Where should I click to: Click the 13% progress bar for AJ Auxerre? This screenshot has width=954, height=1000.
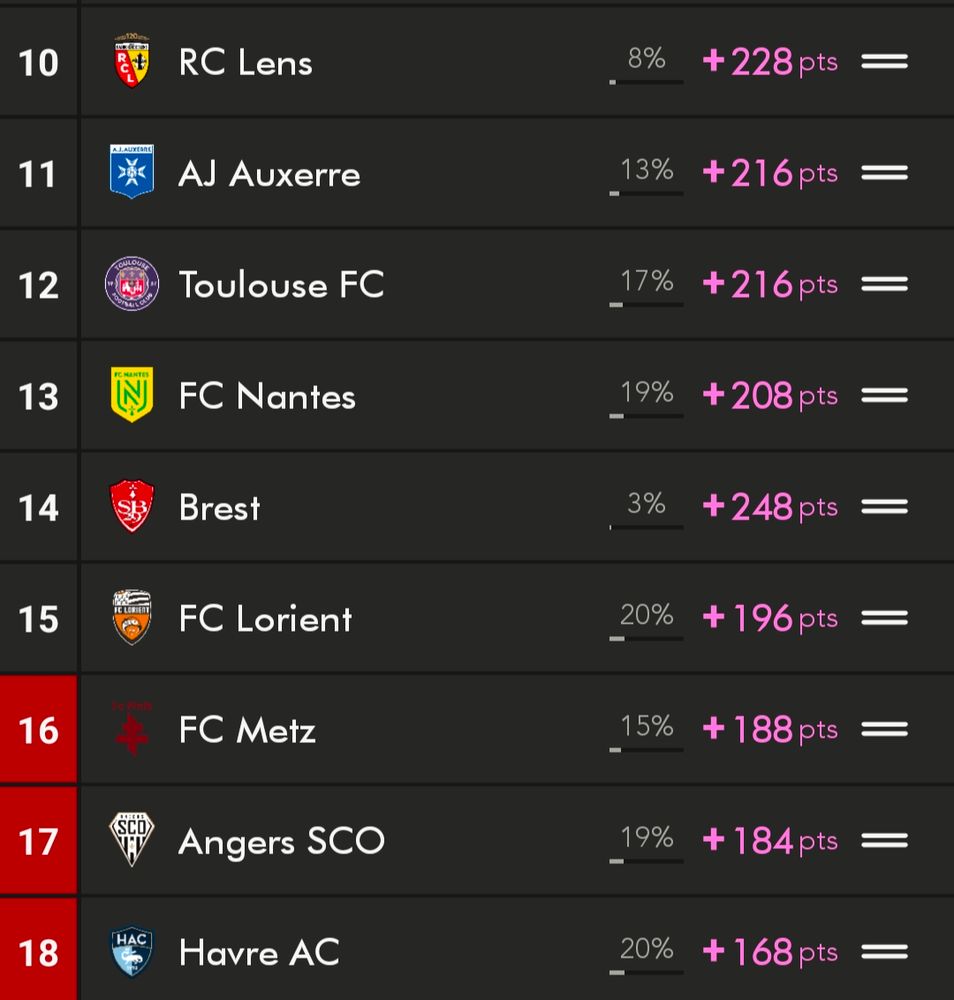click(x=646, y=193)
